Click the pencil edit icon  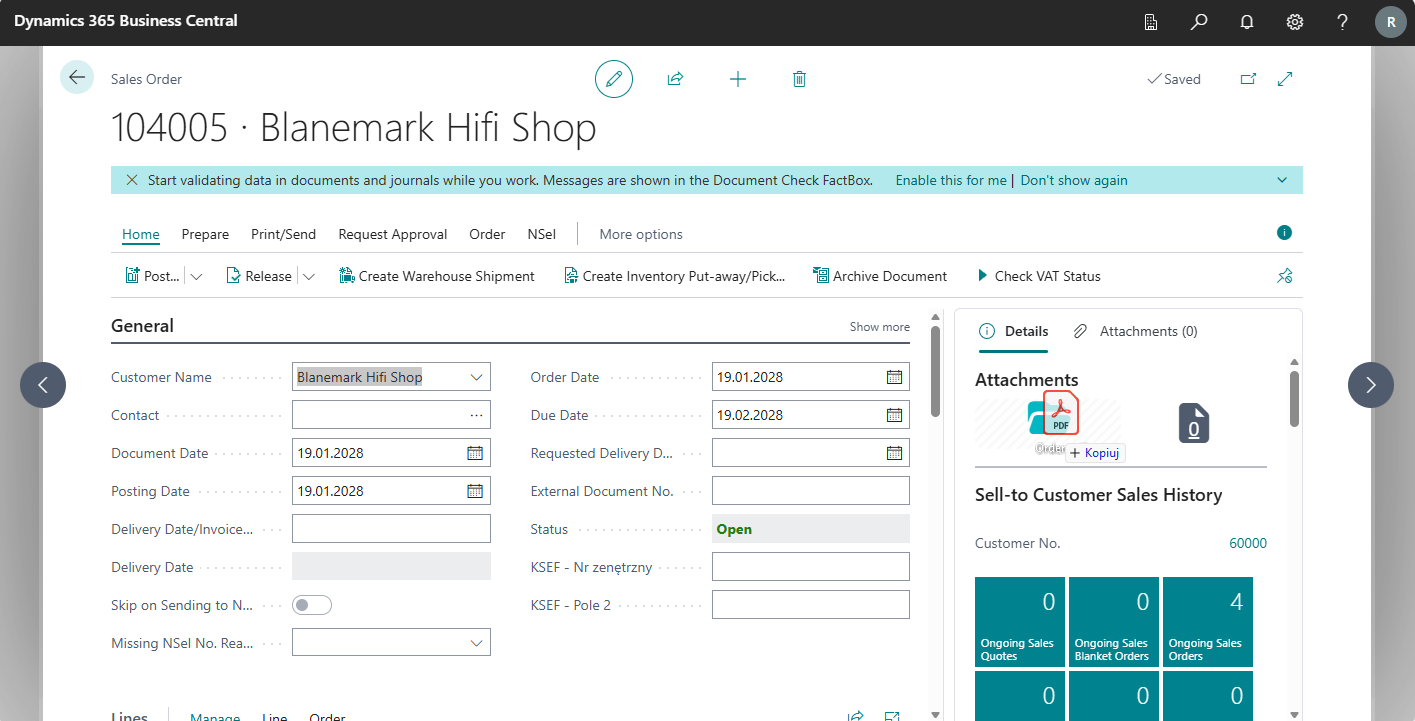(x=613, y=79)
